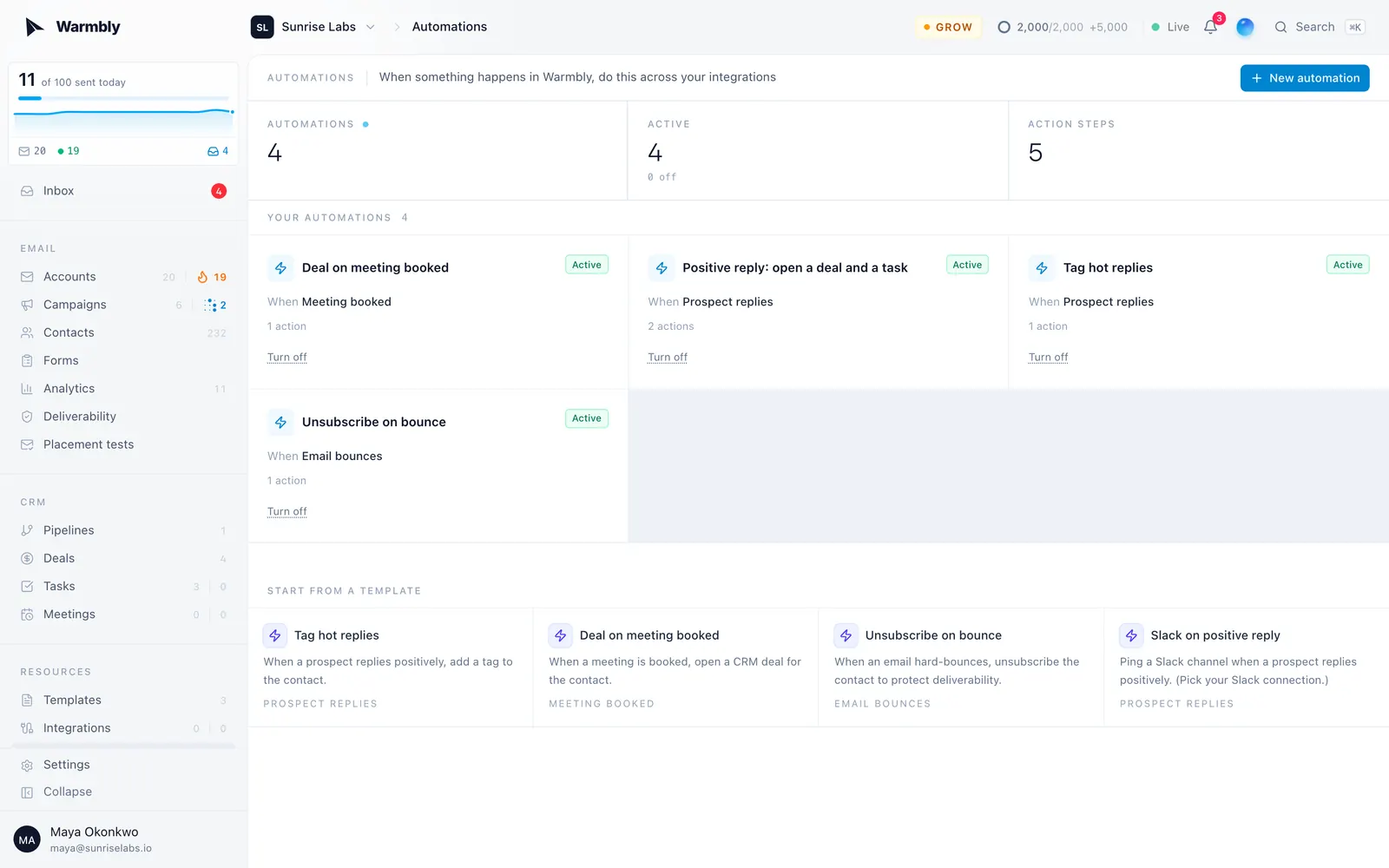This screenshot has width=1389, height=868.
Task: Click the Deliverability shield icon
Action: (27, 417)
